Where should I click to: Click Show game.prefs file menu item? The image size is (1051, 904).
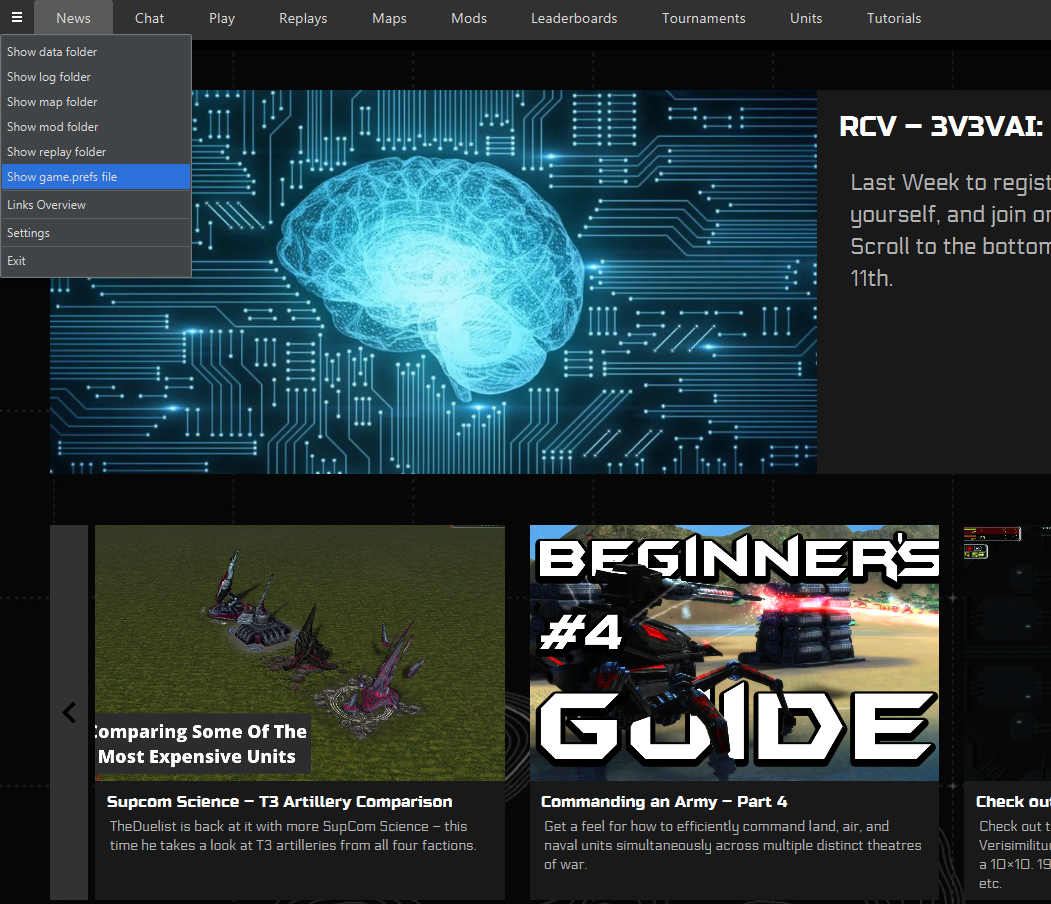(96, 177)
